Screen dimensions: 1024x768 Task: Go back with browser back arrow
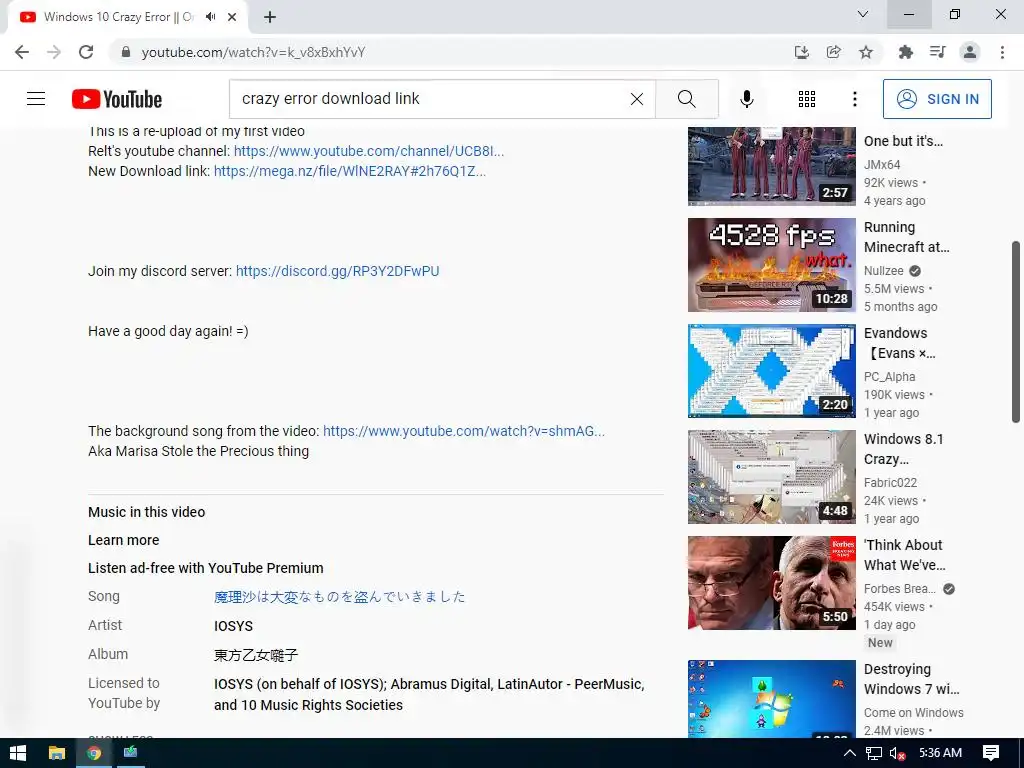[x=22, y=52]
